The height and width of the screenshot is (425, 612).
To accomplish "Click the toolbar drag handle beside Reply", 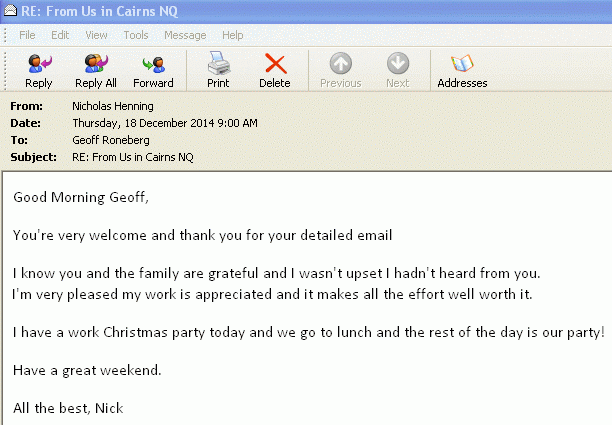I will (x=5, y=70).
